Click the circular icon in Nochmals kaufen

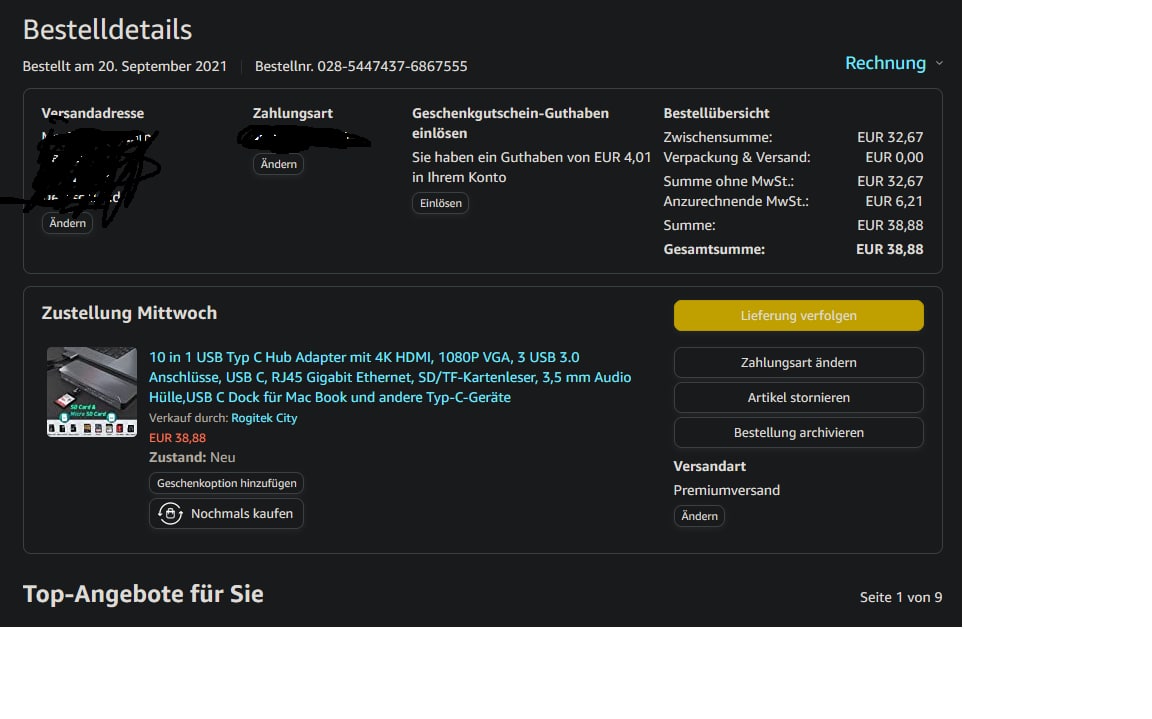[170, 513]
